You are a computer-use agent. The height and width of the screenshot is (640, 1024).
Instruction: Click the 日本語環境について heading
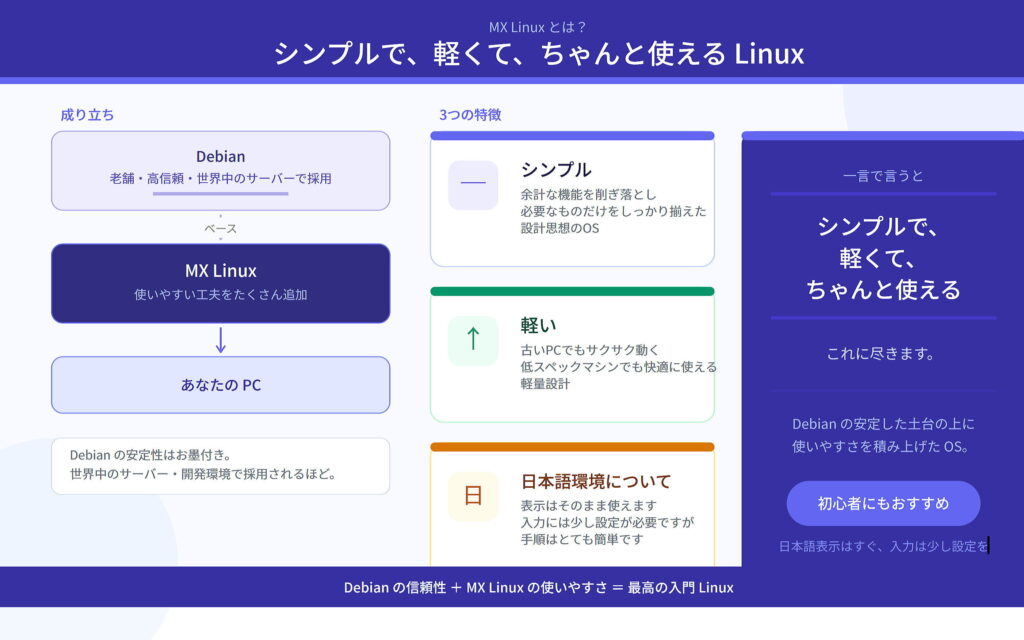(x=596, y=481)
